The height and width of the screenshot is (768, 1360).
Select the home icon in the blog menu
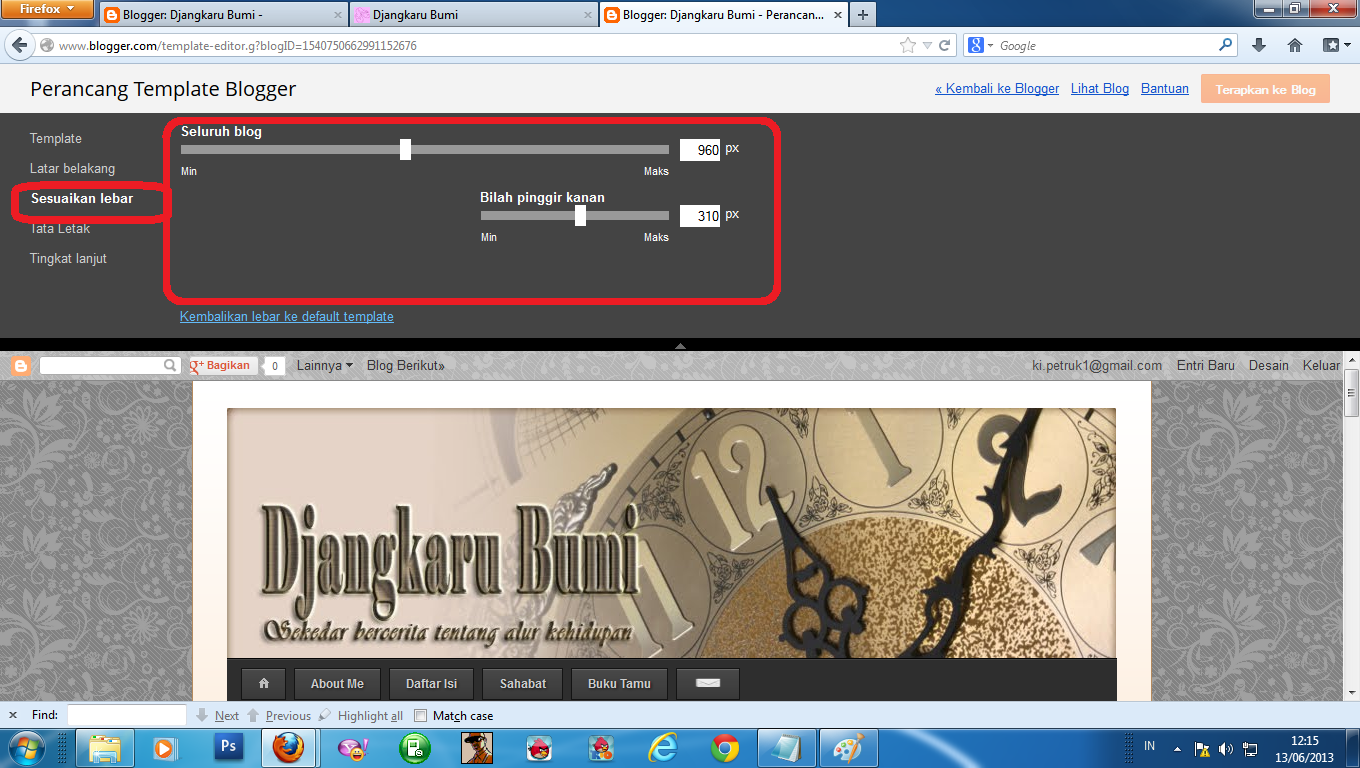click(263, 683)
